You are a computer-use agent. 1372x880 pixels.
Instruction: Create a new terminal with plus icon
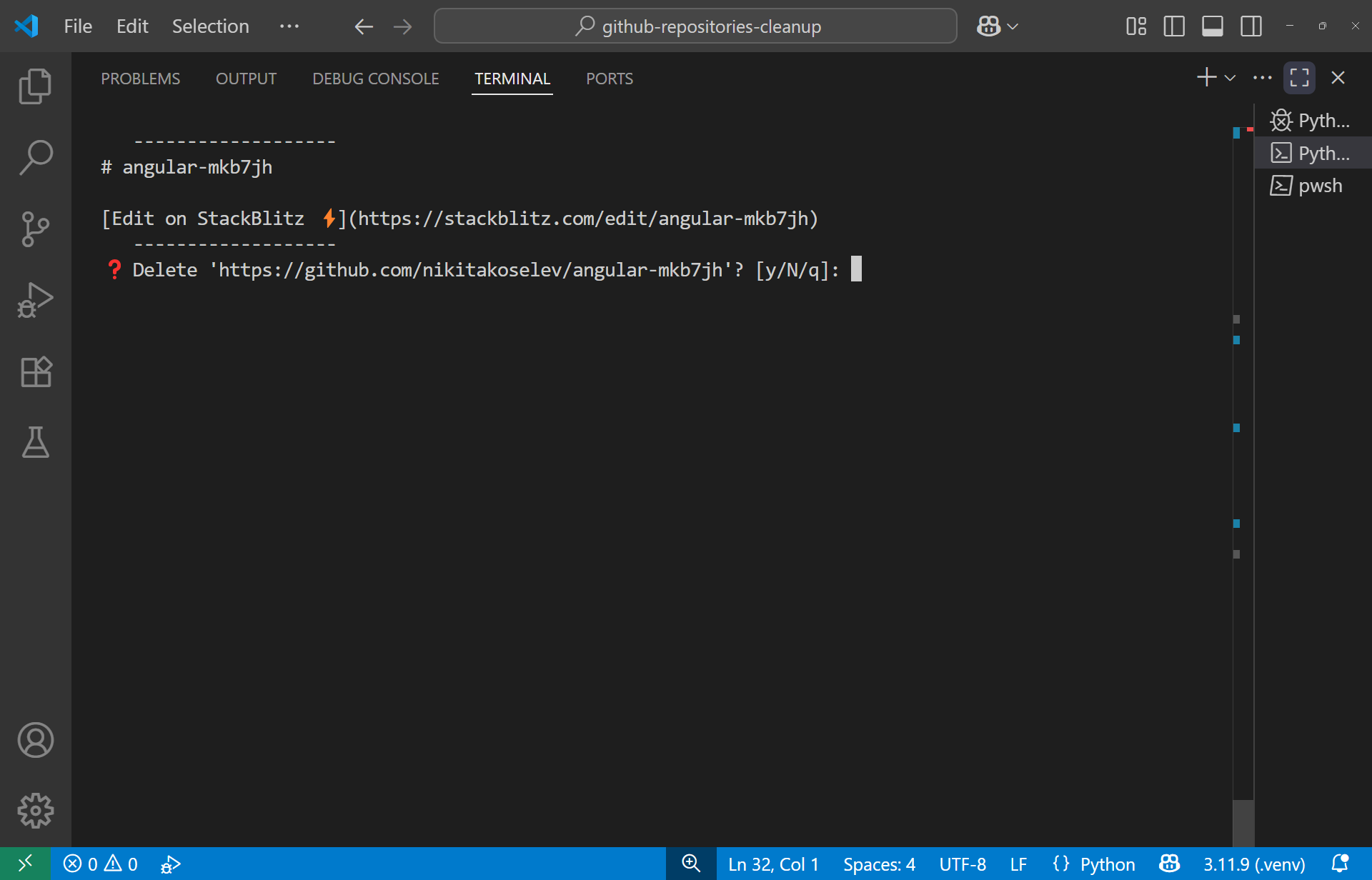point(1207,77)
